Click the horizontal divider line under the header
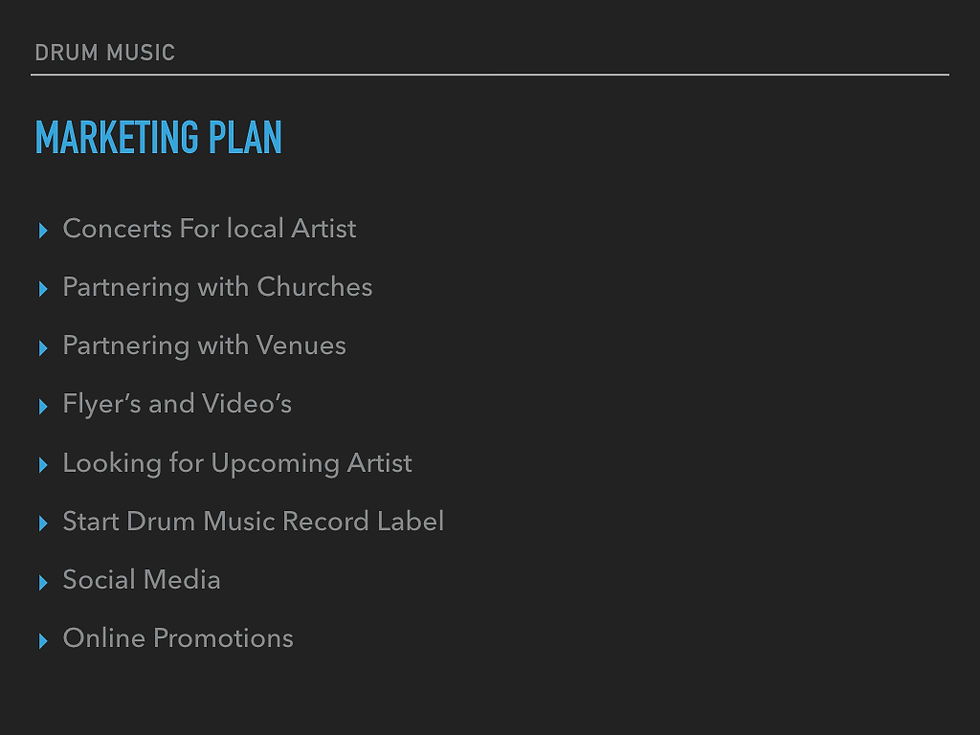Screen dimensions: 980x735 point(490,74)
